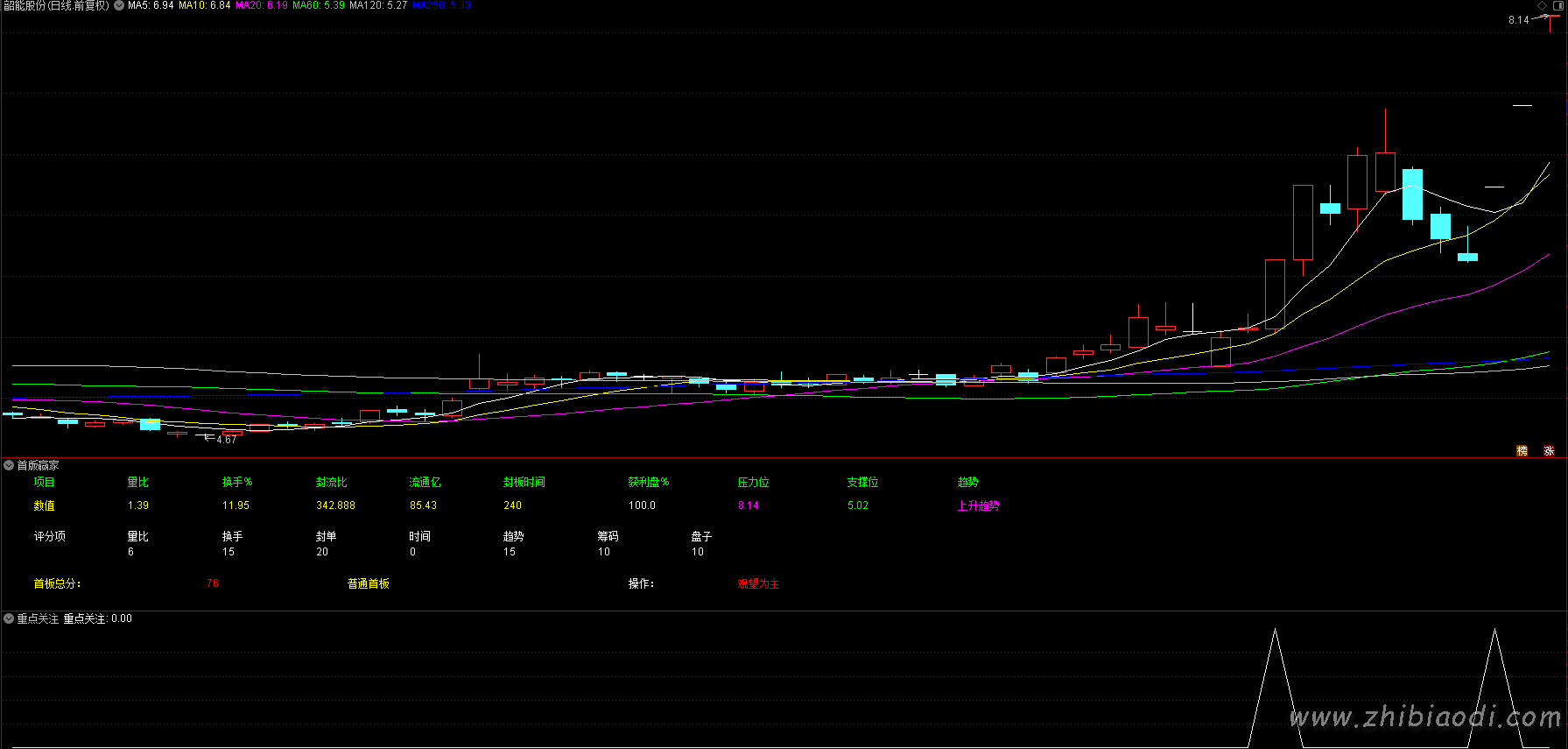Toggle the side panel icon at top right
The image size is (1568, 749).
click(1558, 5)
